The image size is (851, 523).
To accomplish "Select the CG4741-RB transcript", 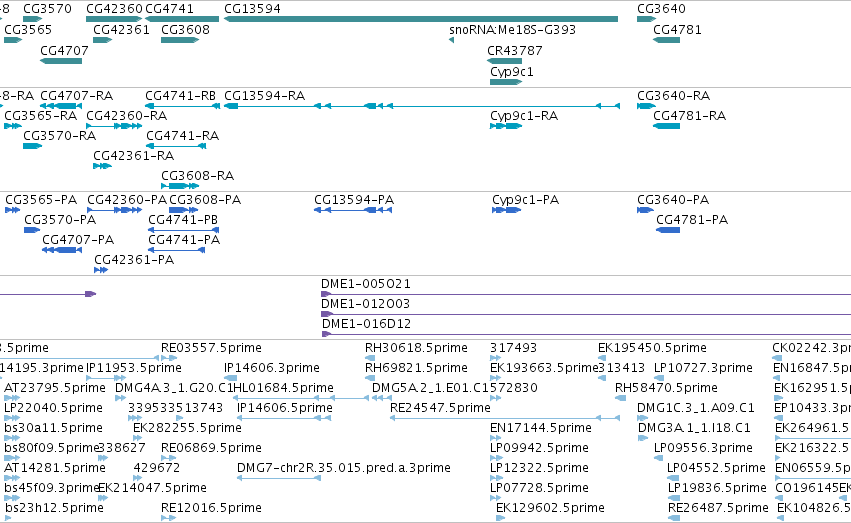I will (182, 106).
